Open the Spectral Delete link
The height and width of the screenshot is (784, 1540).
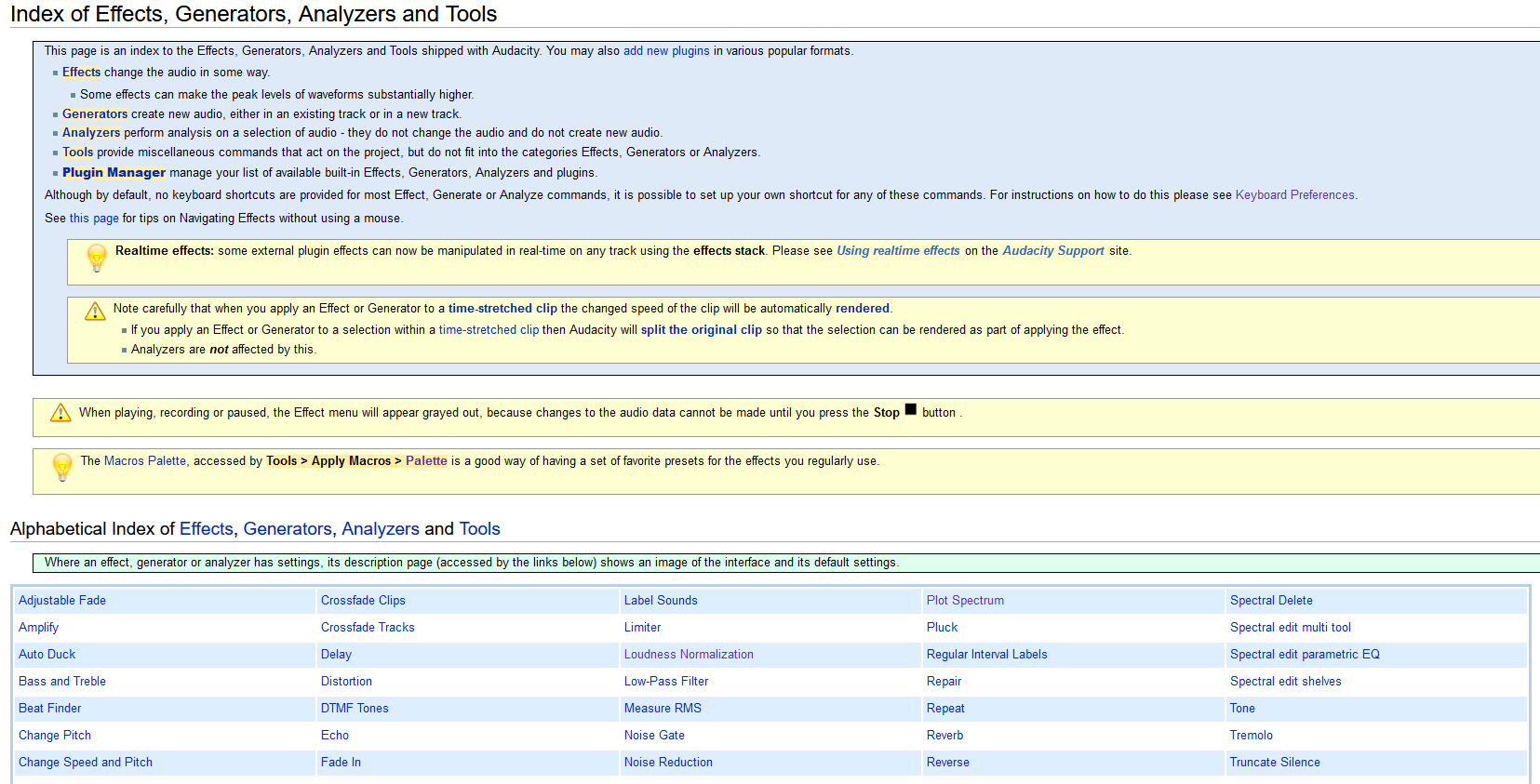pyautogui.click(x=1271, y=601)
